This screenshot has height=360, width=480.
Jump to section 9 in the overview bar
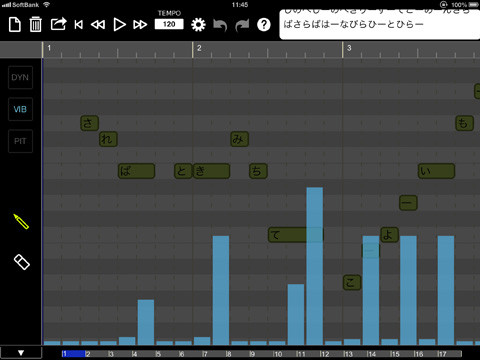[261, 354]
